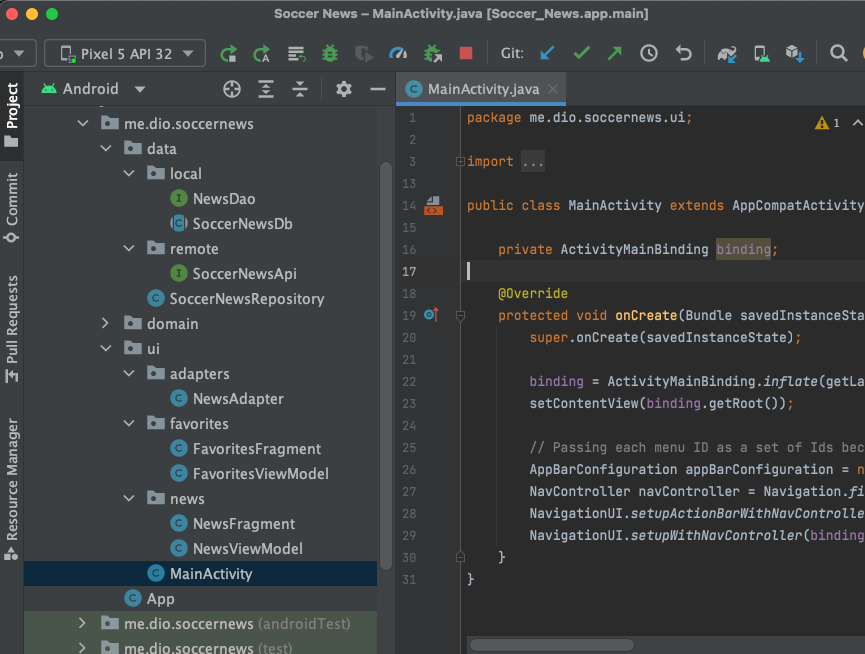
Task: Hide the Project panel with minus icon
Action: coord(378,89)
